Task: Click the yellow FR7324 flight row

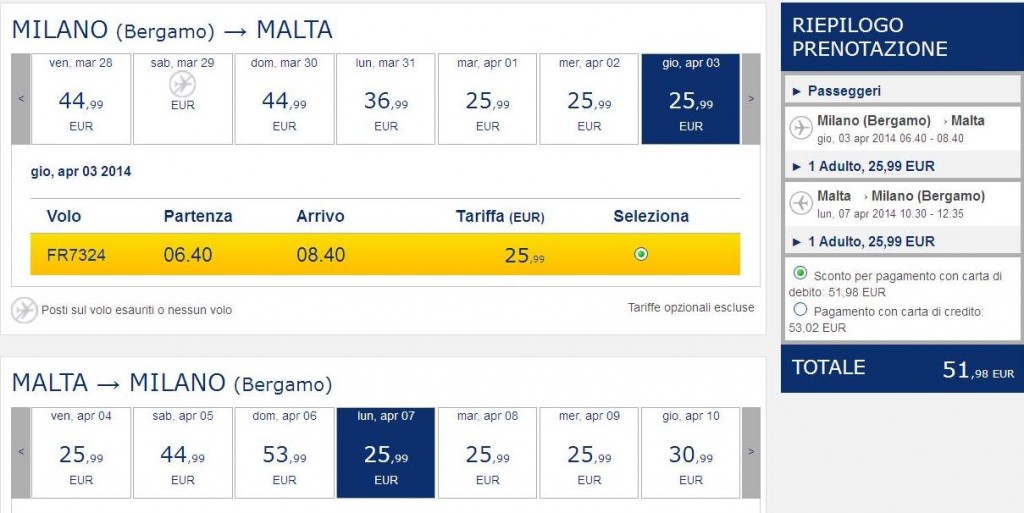Action: (385, 255)
